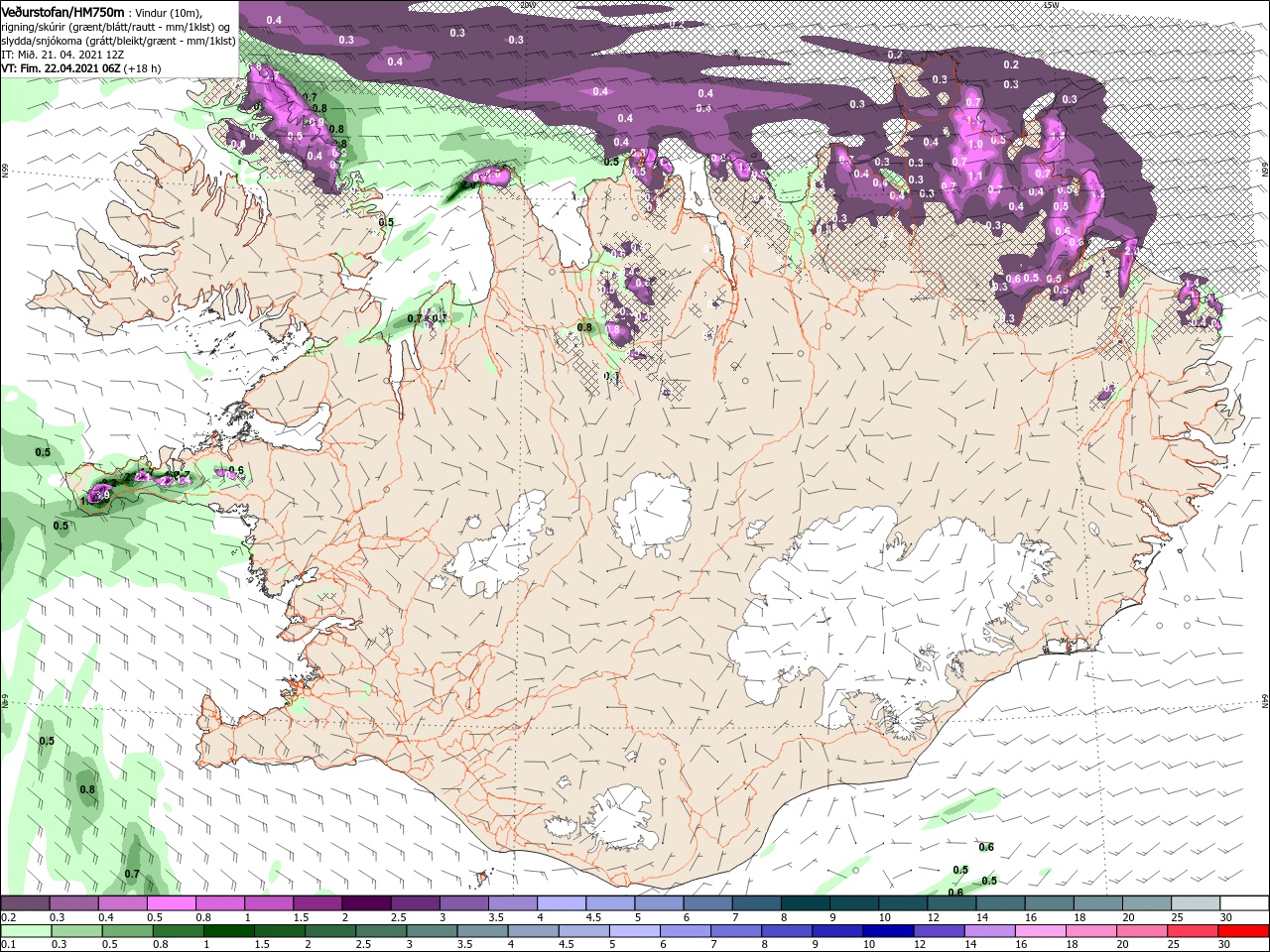Pick the 8 dark teal swatch in upper legend row

(x=806, y=903)
